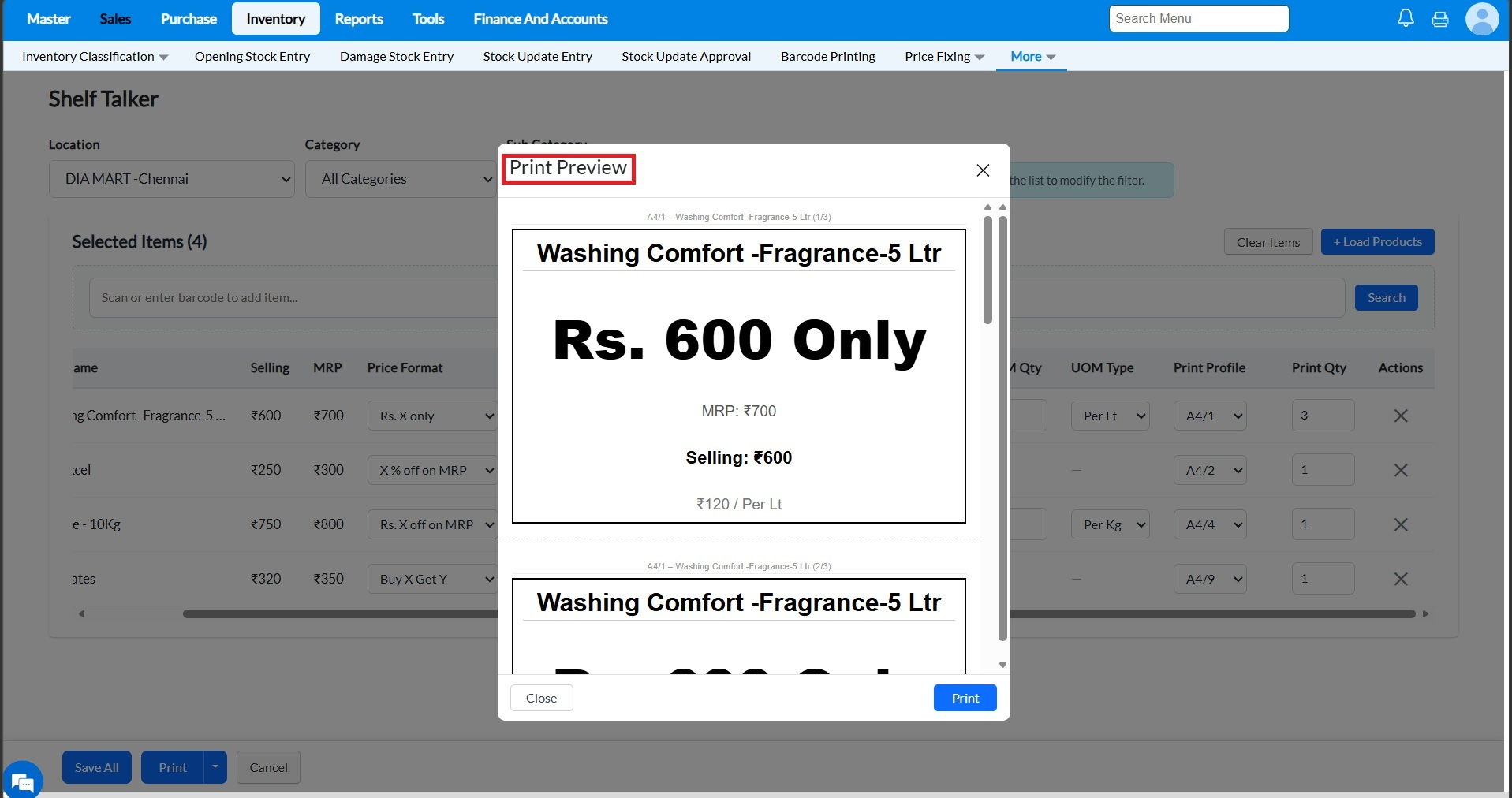Open the A4/4 print profile dropdown
The height and width of the screenshot is (798, 1512).
[x=1210, y=524]
